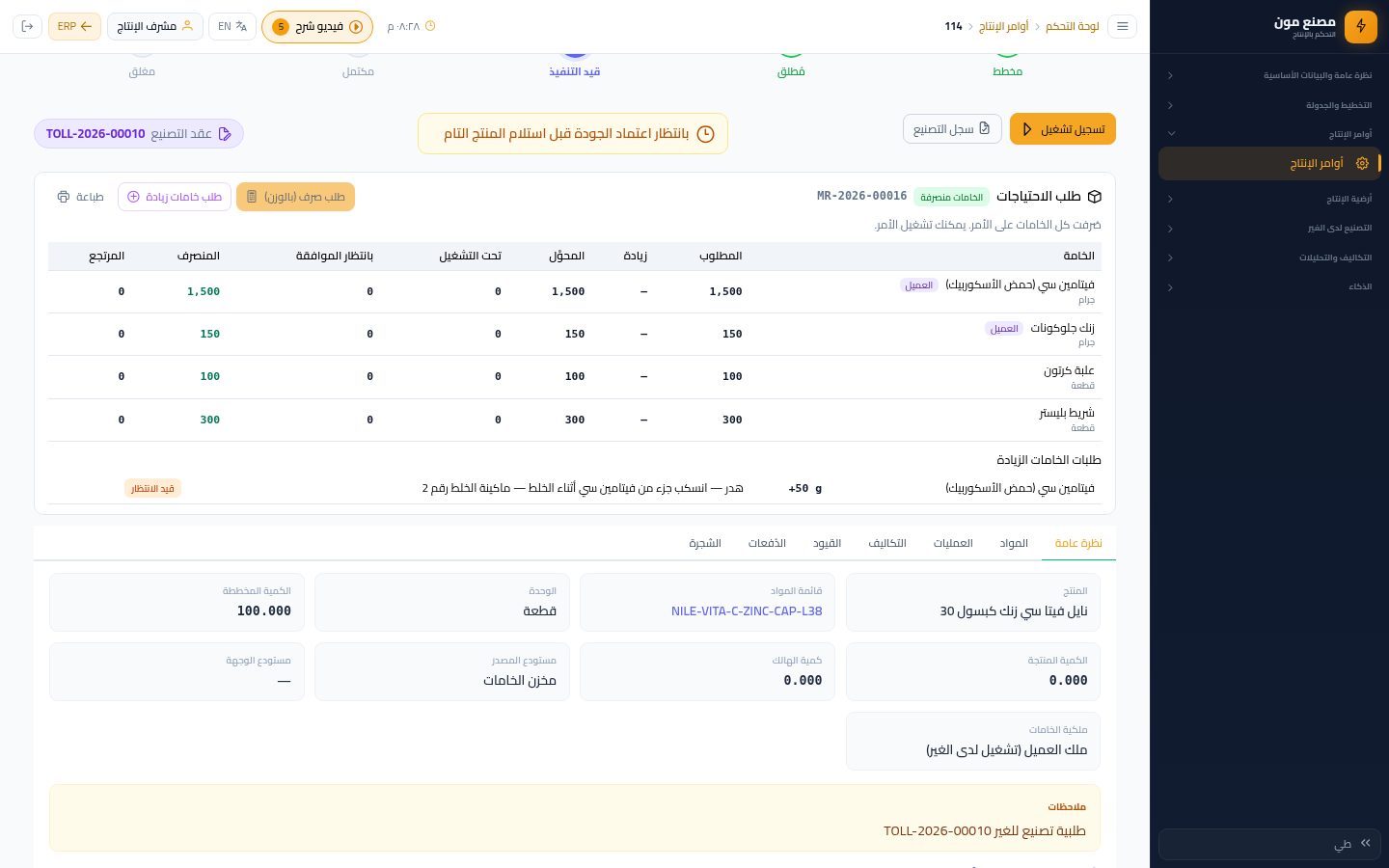Image resolution: width=1389 pixels, height=868 pixels.
Task: Open the 'التكاليف' tab
Action: pyautogui.click(x=887, y=543)
